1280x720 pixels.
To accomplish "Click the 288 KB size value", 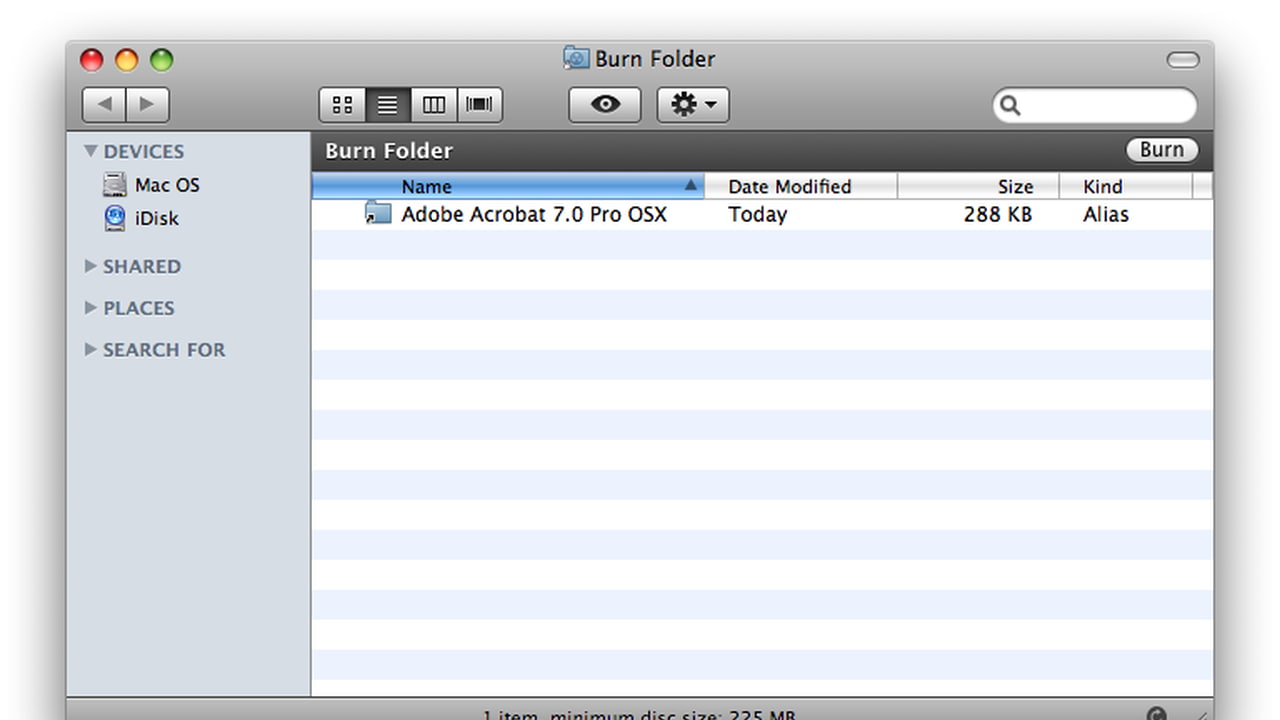I will click(998, 214).
